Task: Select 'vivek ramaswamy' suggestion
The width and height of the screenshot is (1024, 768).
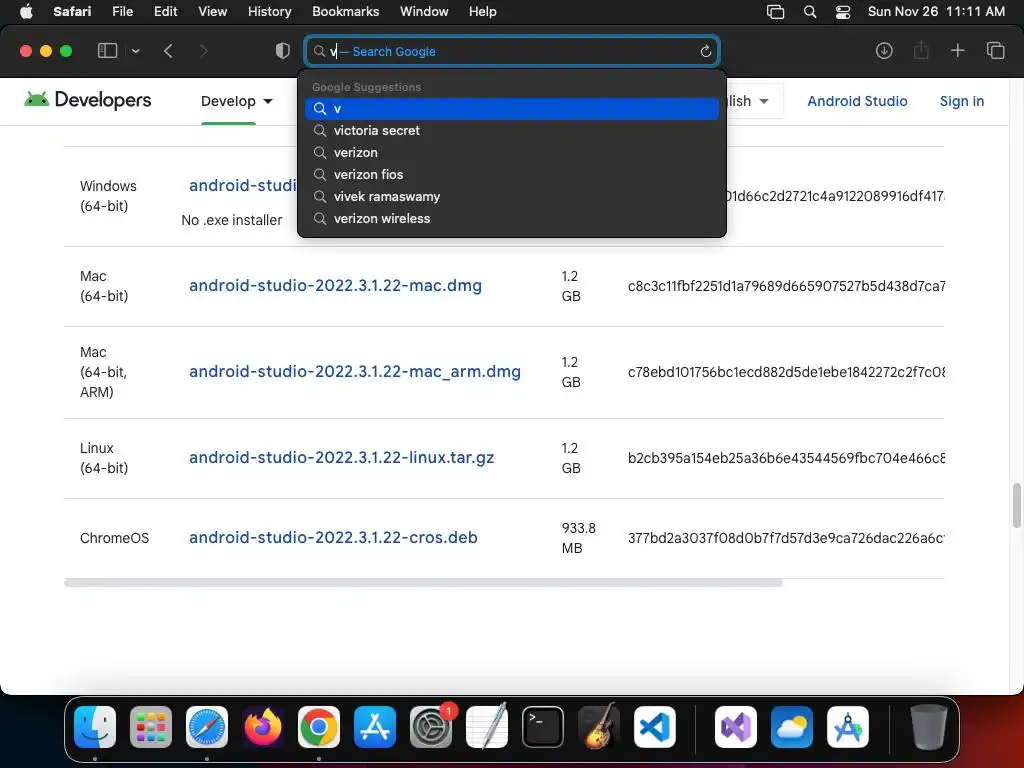Action: tap(512, 197)
